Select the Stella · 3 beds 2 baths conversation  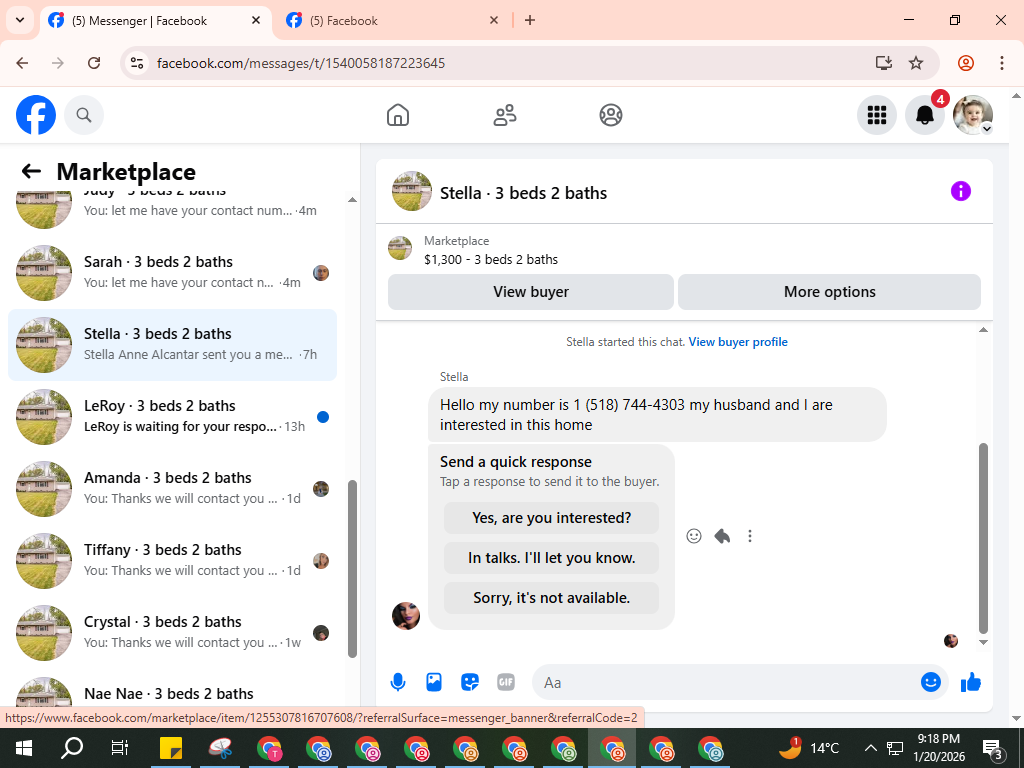pos(172,345)
